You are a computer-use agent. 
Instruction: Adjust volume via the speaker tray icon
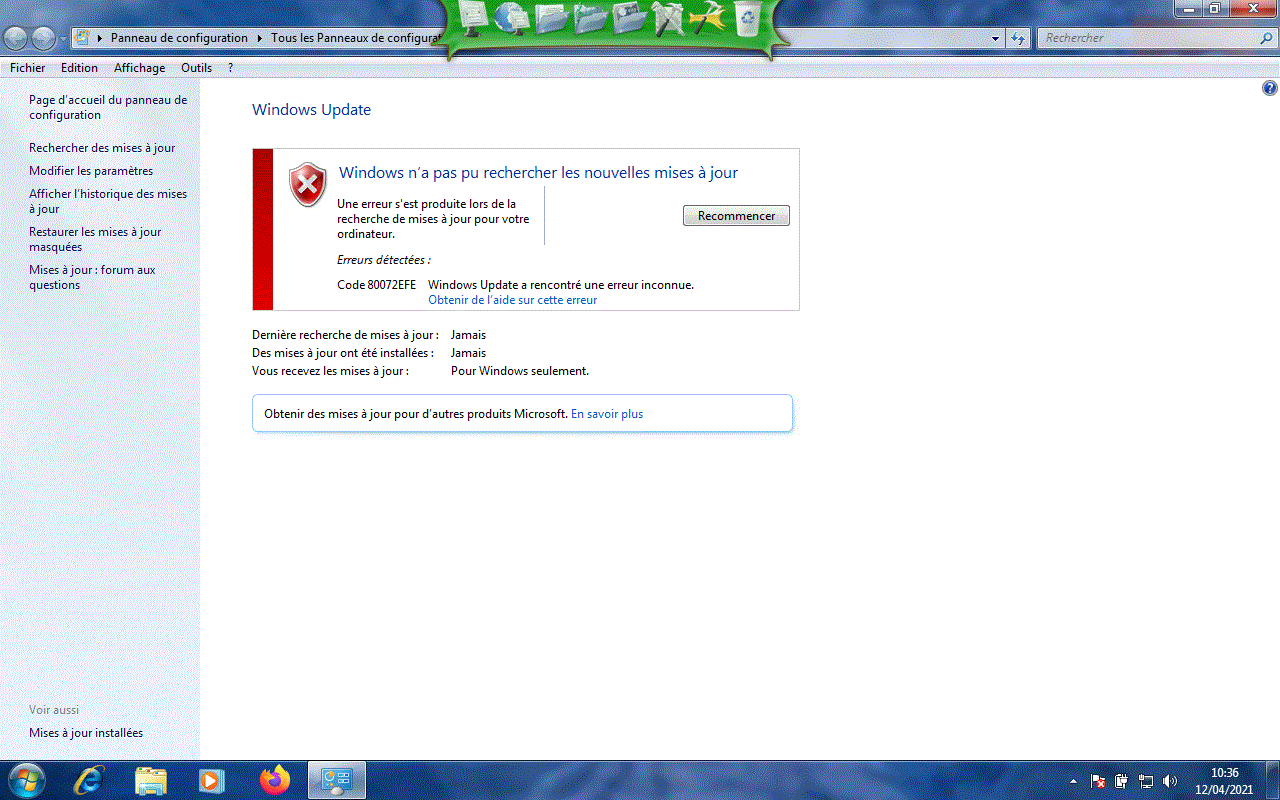[1168, 781]
